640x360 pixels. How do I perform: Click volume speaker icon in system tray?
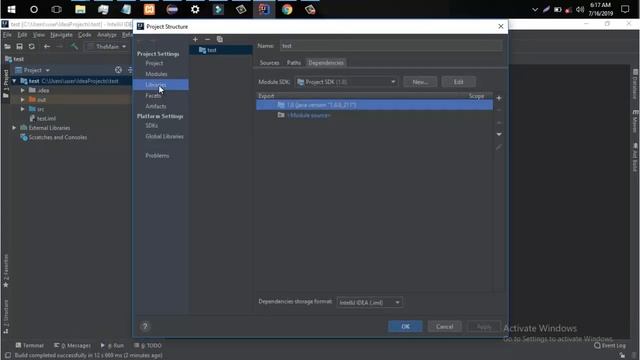pyautogui.click(x=580, y=9)
